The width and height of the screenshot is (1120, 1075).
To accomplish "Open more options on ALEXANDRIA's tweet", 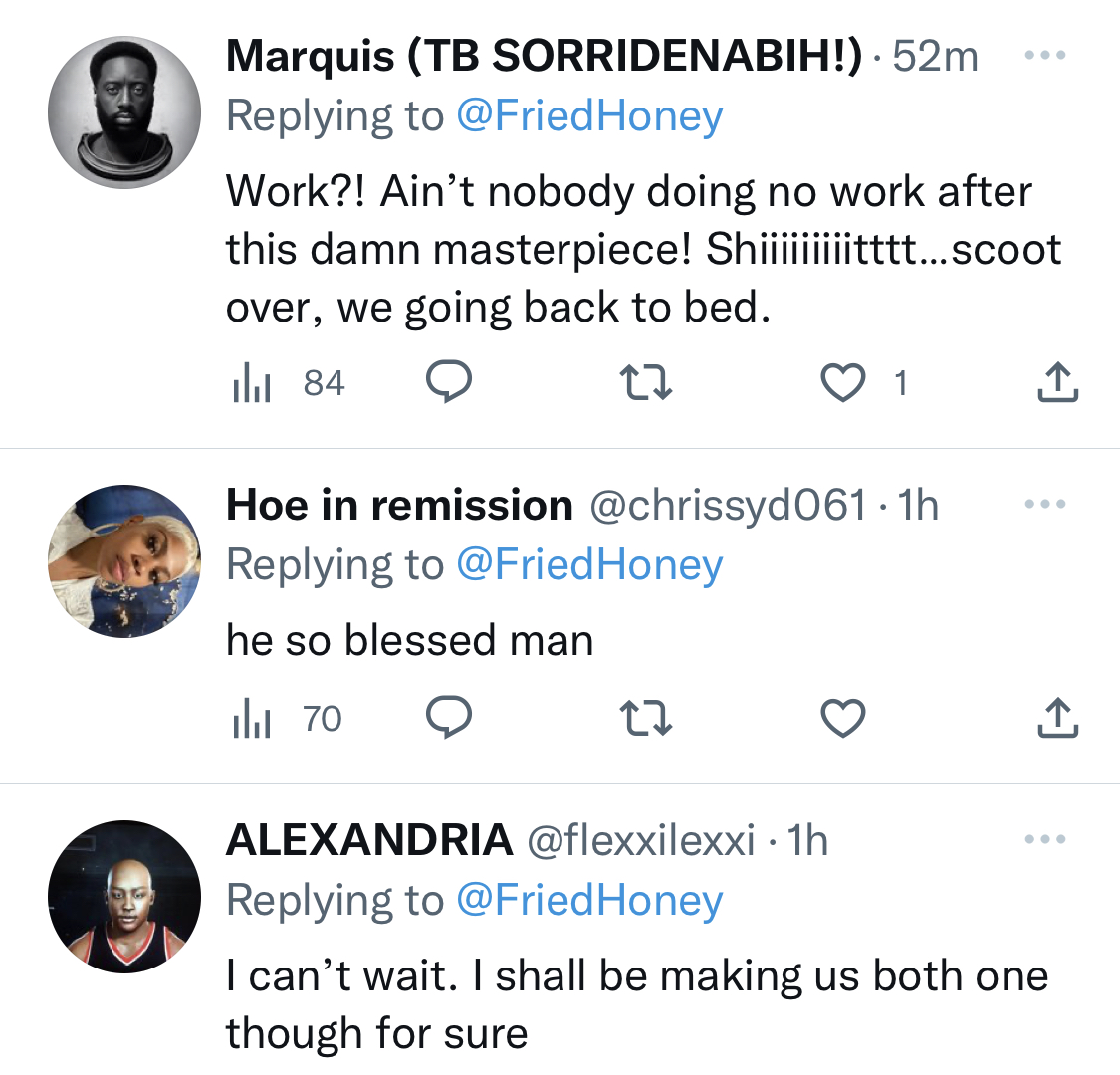I will pyautogui.click(x=1045, y=839).
